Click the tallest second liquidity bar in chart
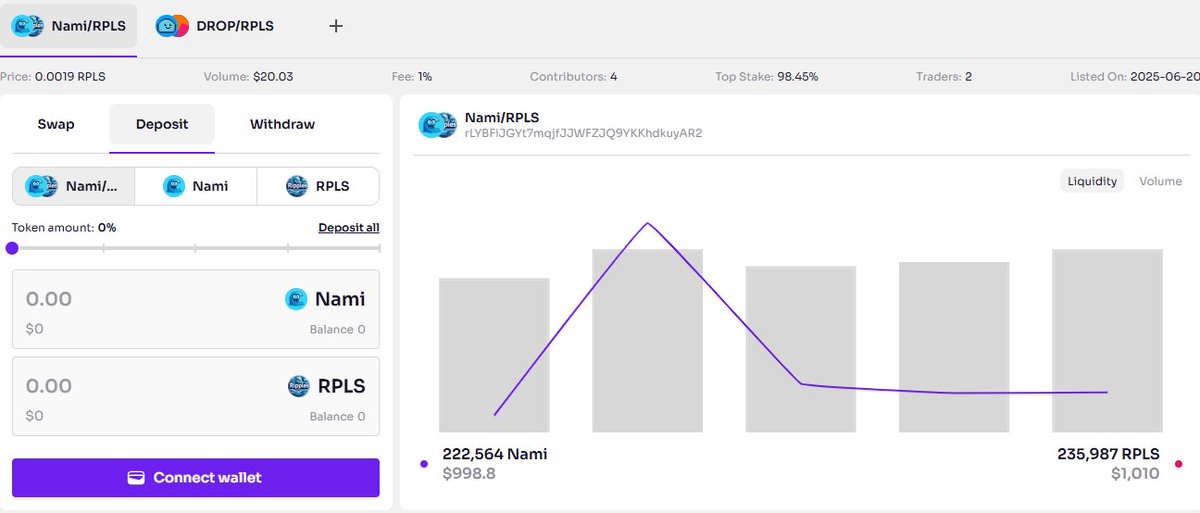Viewport: 1200px width, 513px height. (x=648, y=341)
